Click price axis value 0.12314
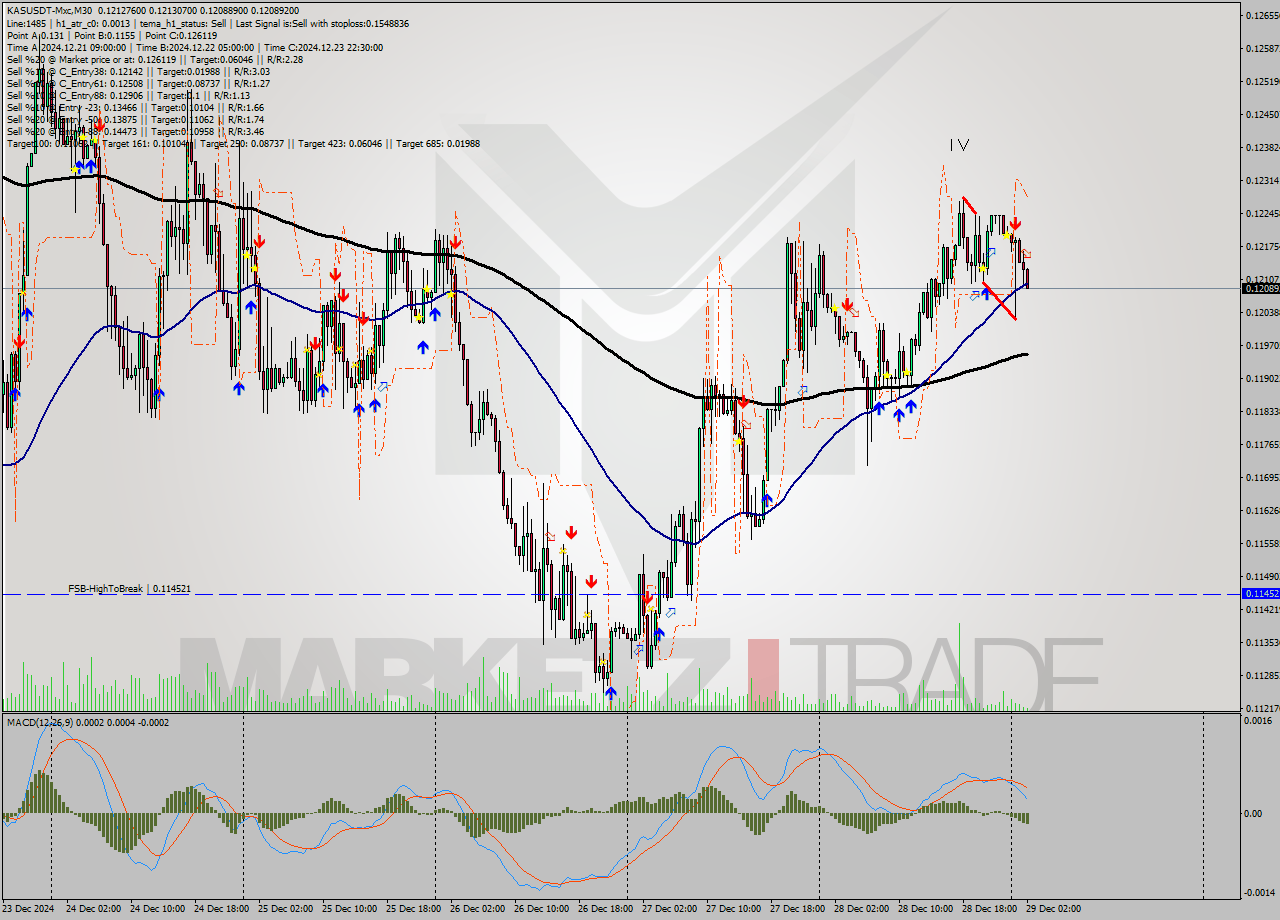Image resolution: width=1280 pixels, height=920 pixels. 1261,180
